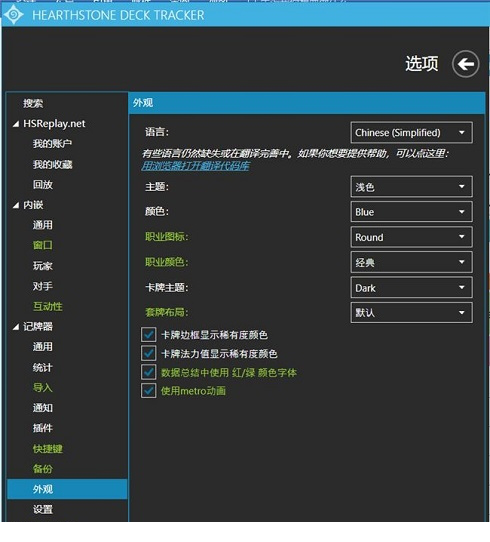Open the 颜色 dropdown showing Blue
Screen dimensions: 490x542
point(411,212)
